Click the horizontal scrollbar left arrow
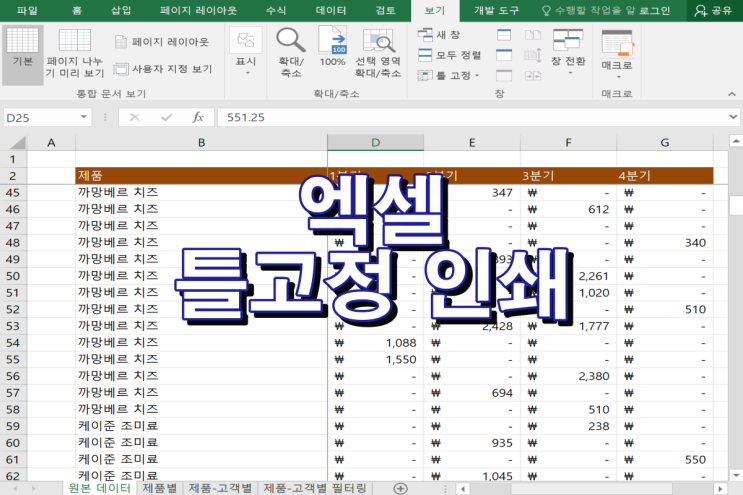This screenshot has width=743, height=495. tap(463, 488)
